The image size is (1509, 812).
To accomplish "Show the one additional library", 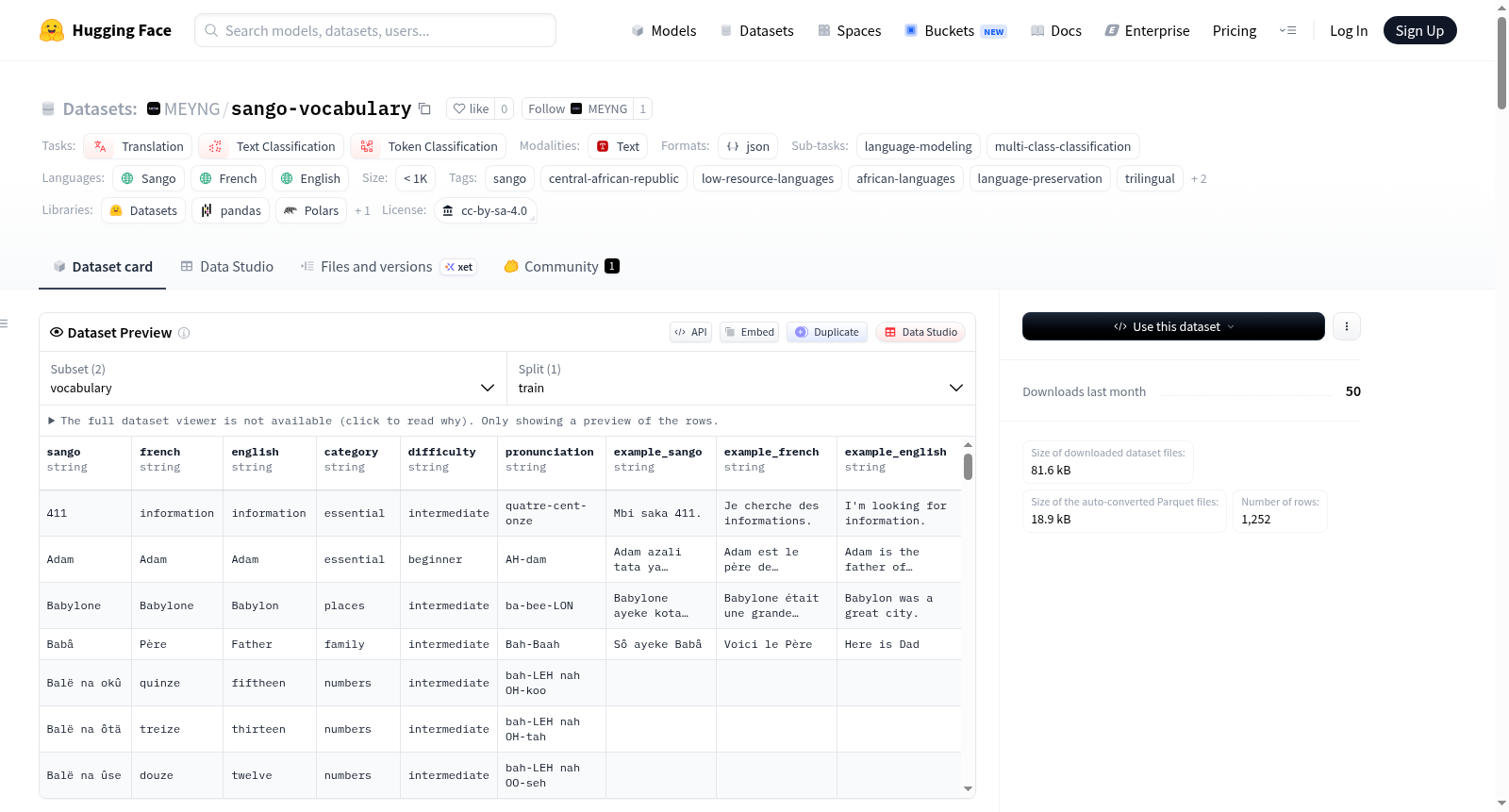I will pos(362,210).
